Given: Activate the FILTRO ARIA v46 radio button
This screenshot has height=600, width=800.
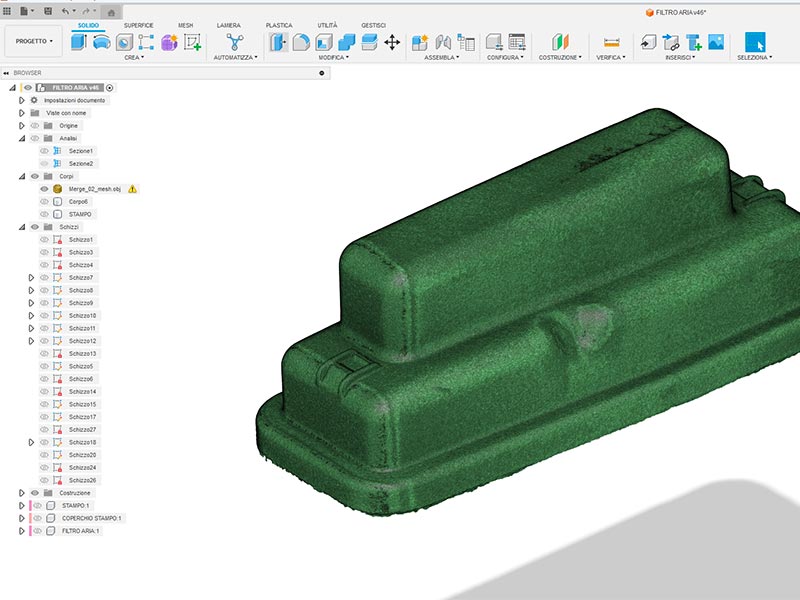Looking at the screenshot, I should (110, 88).
